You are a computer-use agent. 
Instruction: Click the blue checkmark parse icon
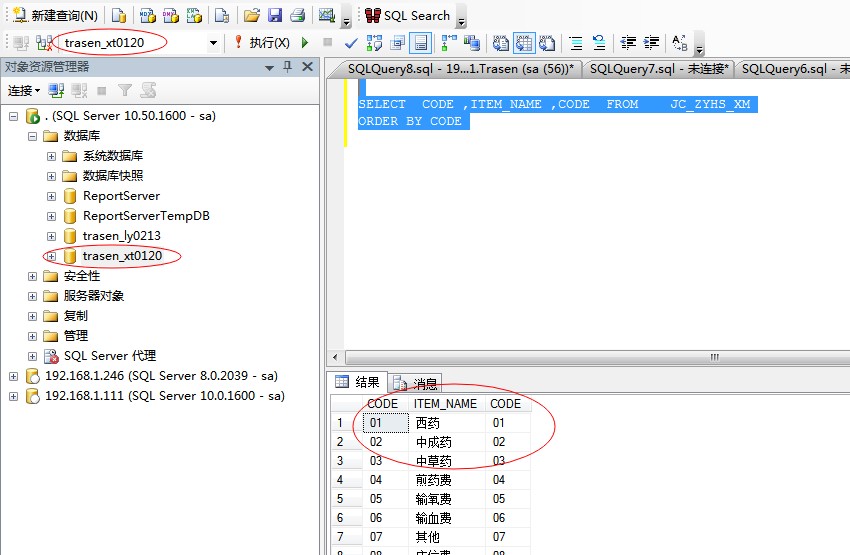coord(351,43)
